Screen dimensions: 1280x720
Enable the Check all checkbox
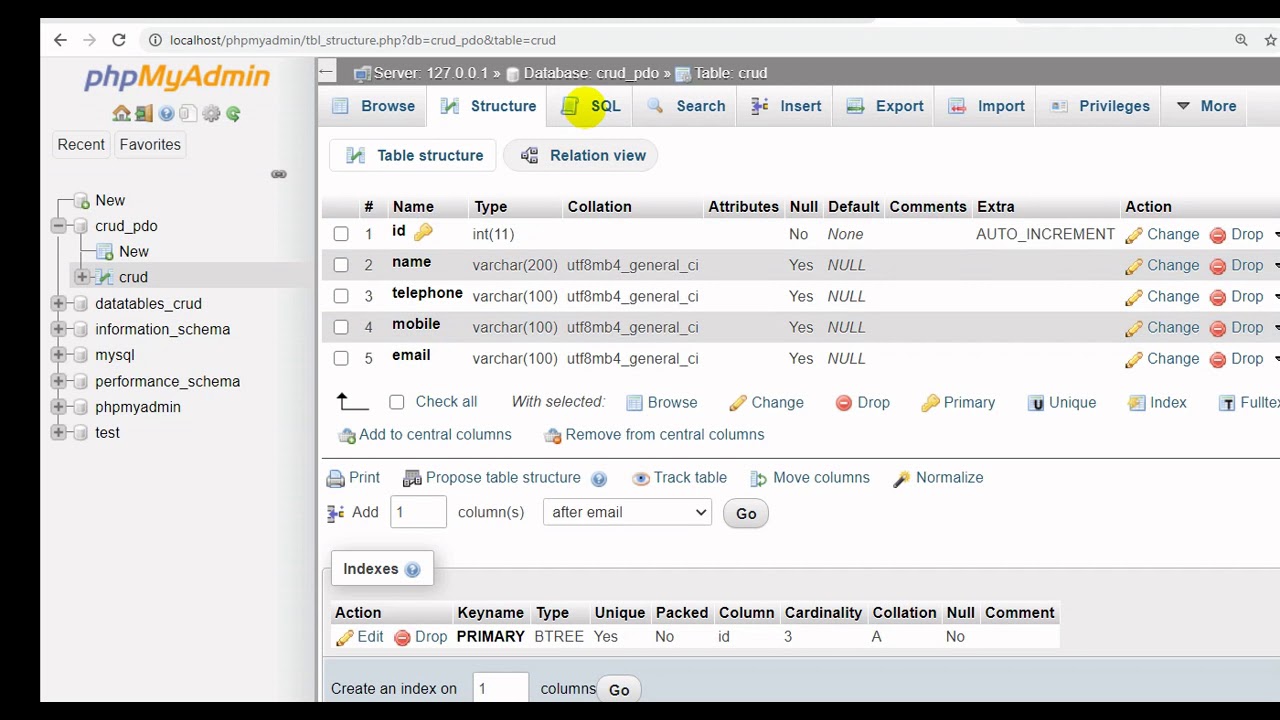coord(397,402)
